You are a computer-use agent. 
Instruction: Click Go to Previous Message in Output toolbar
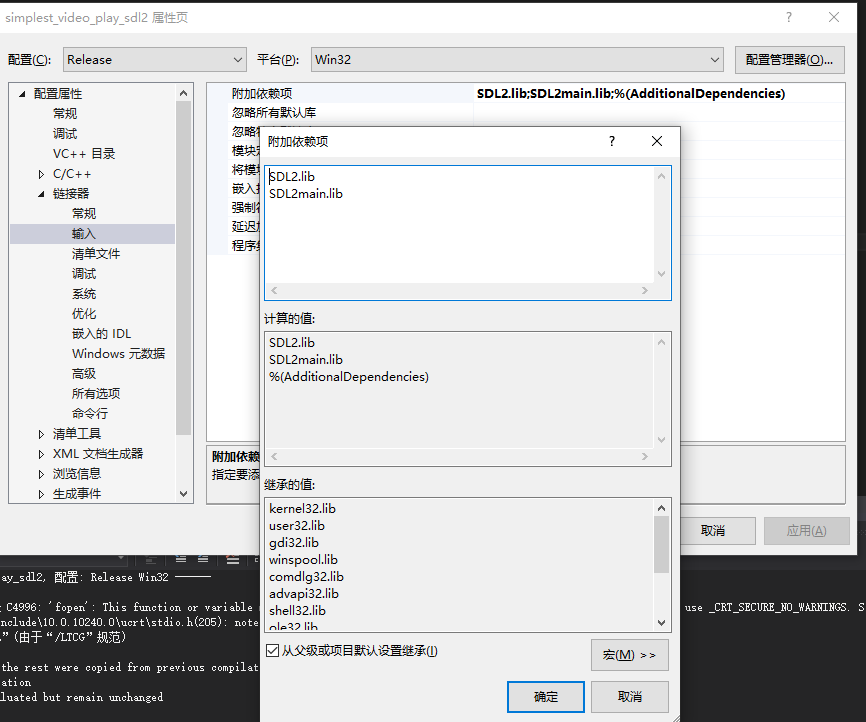point(180,560)
